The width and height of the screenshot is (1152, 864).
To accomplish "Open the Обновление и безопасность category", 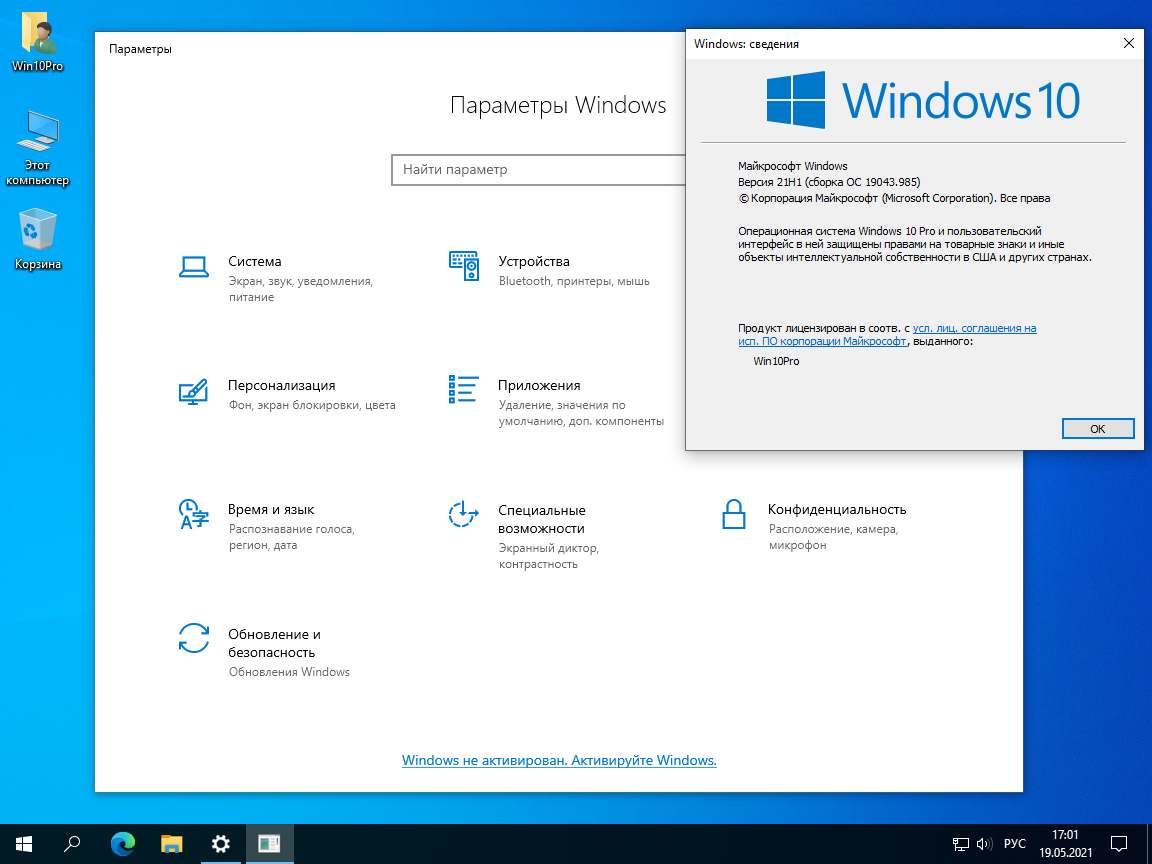I will (x=264, y=652).
